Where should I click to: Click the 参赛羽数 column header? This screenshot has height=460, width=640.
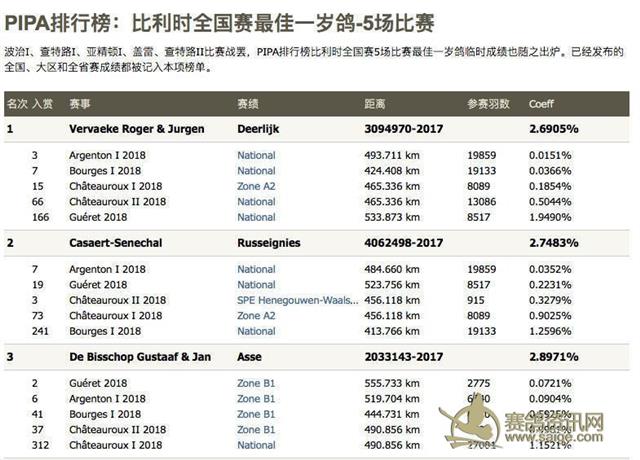tap(489, 104)
